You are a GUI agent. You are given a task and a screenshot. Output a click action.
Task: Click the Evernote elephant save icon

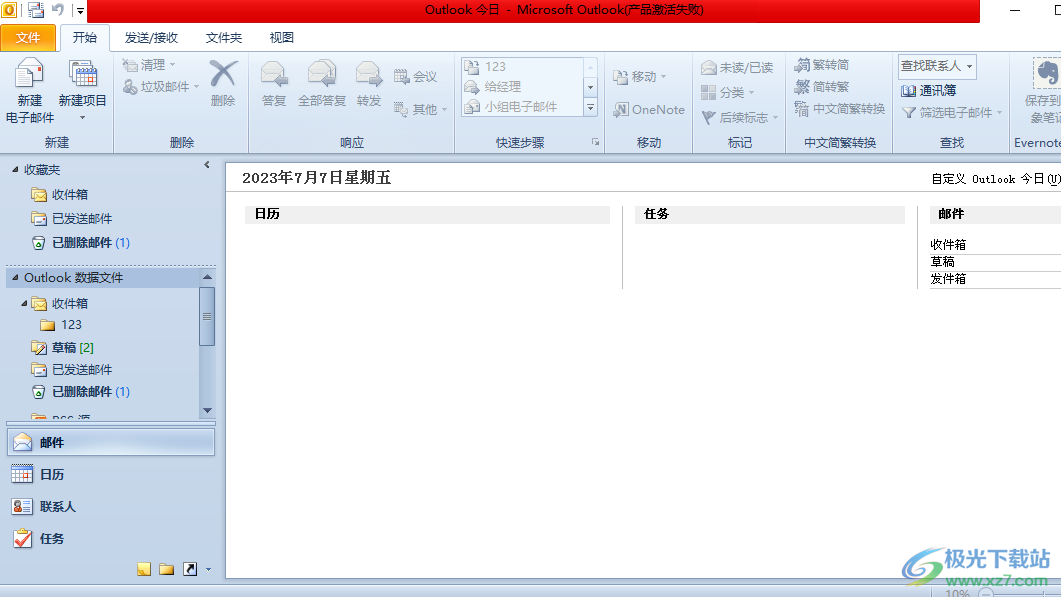(1046, 72)
